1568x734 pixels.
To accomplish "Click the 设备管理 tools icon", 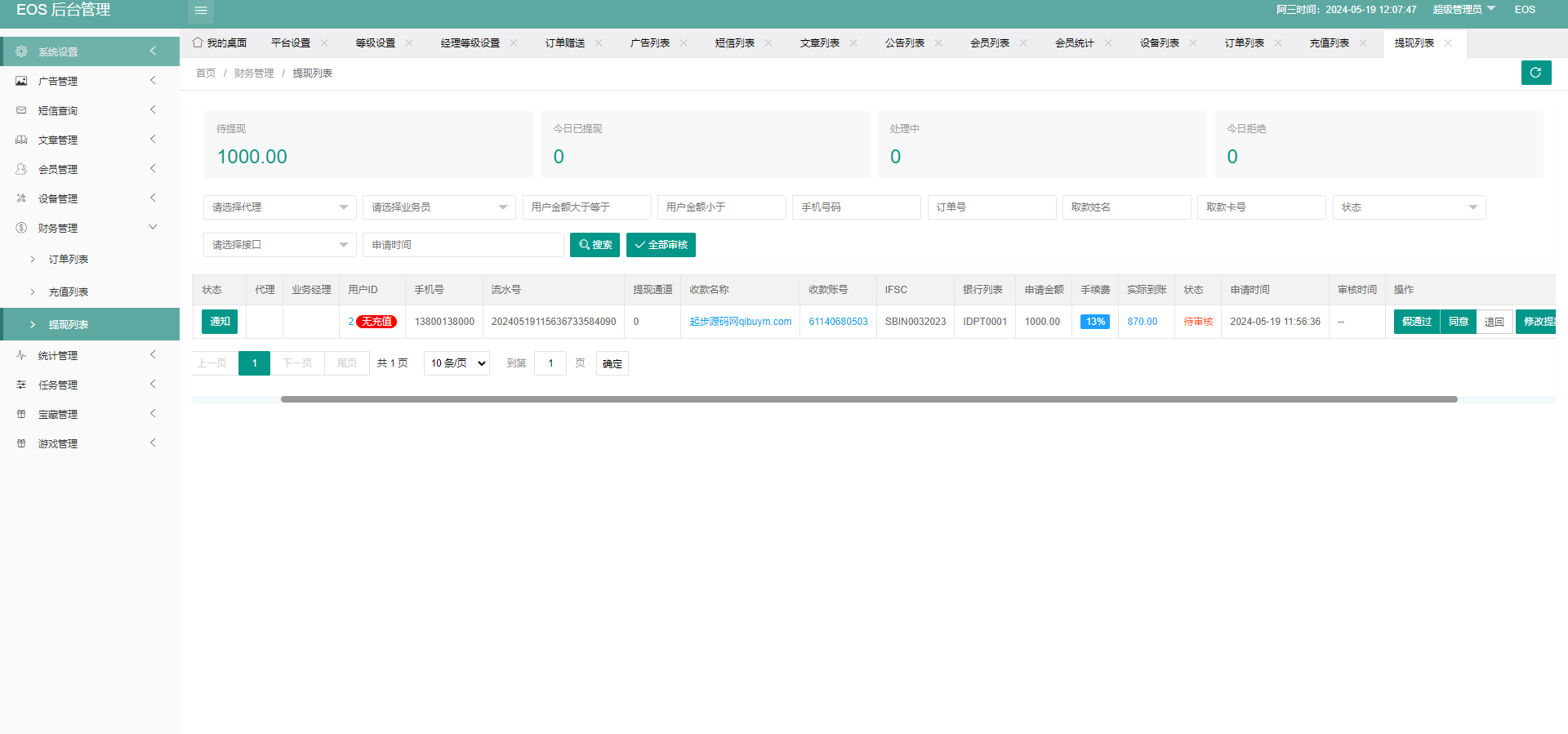I will click(x=21, y=198).
